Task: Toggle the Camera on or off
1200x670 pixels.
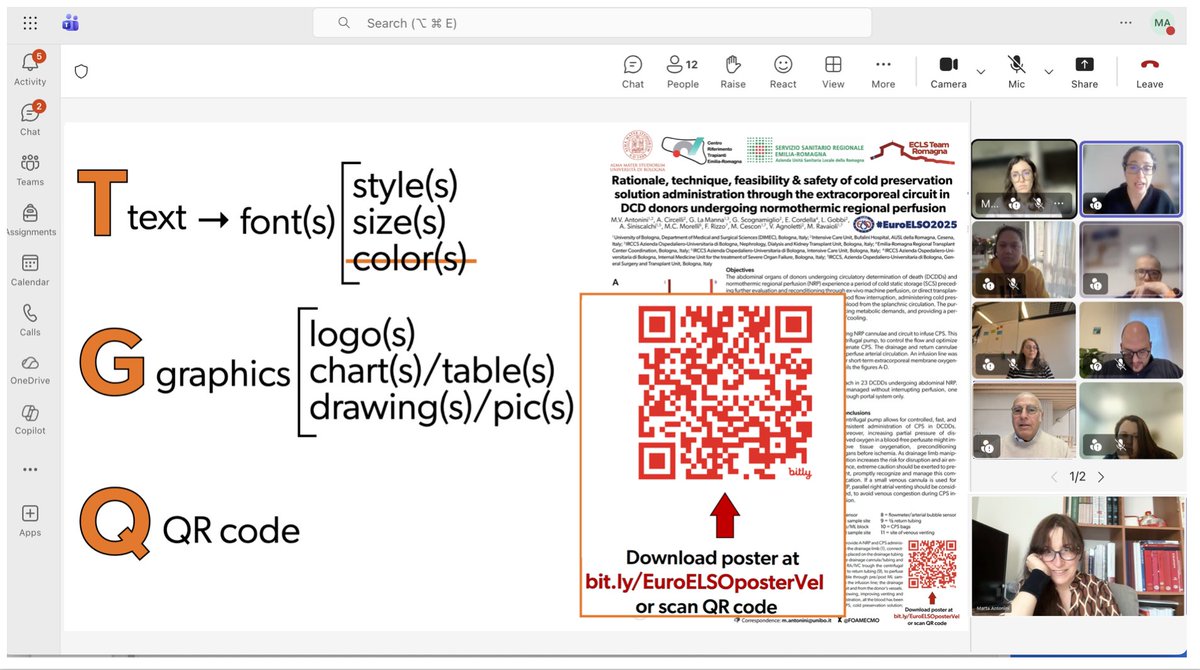Action: (x=948, y=71)
